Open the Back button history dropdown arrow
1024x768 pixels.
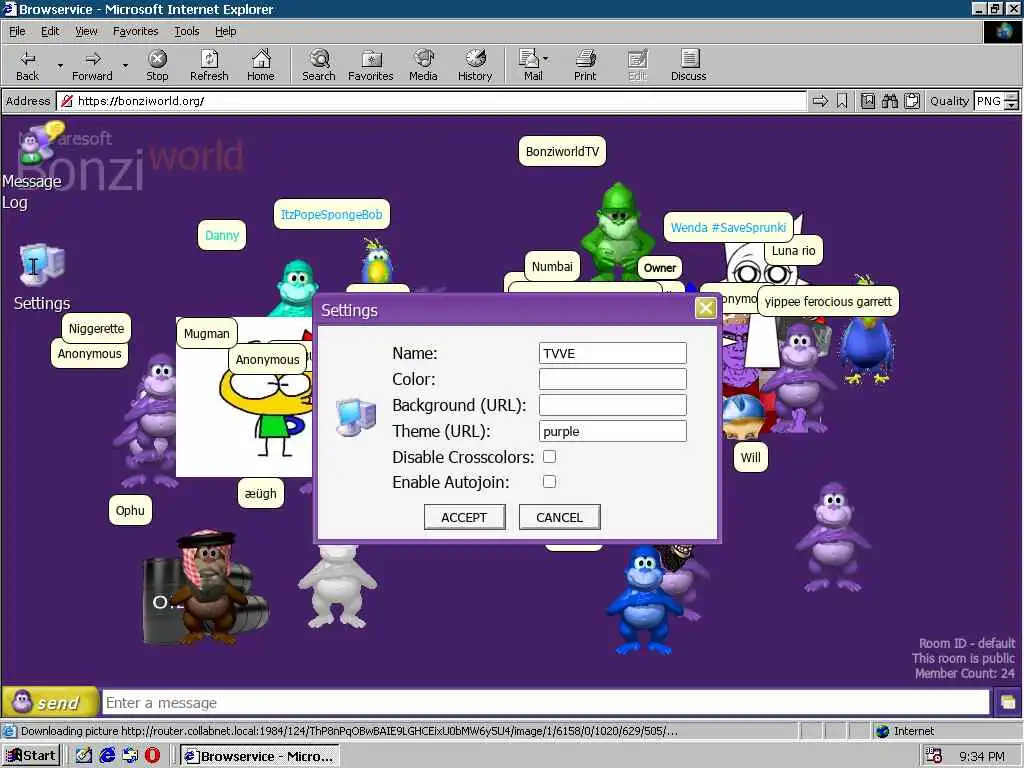click(60, 65)
